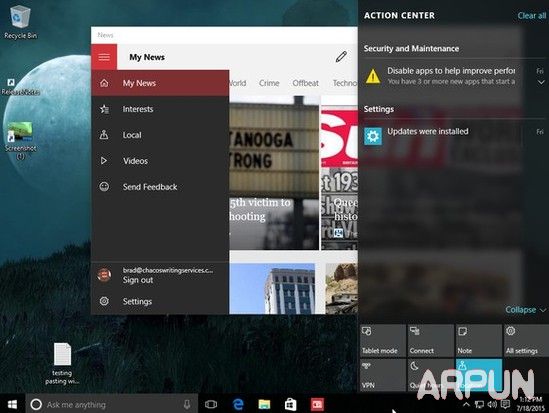Open Settings in the News sidebar
This screenshot has width=549, height=413.
[x=160, y=301]
